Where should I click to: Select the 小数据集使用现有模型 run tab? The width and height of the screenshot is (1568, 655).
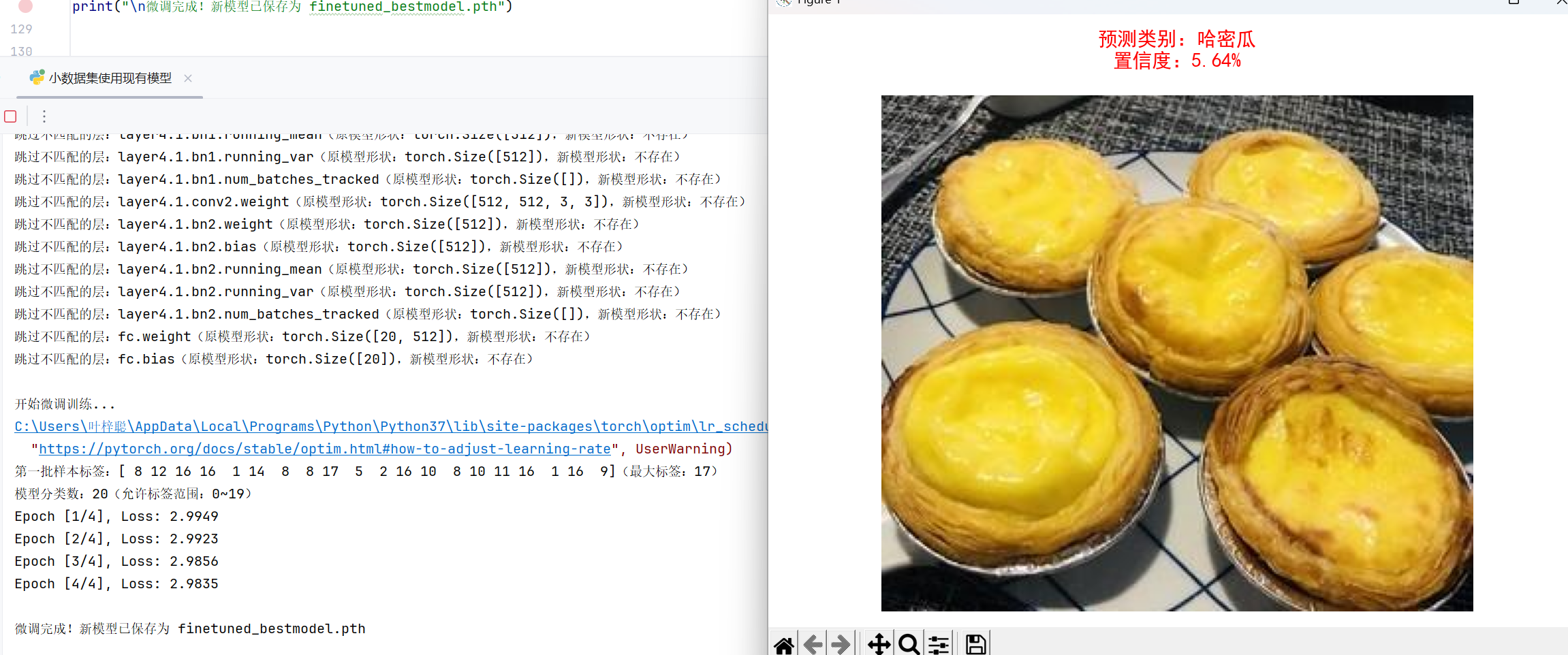click(109, 78)
